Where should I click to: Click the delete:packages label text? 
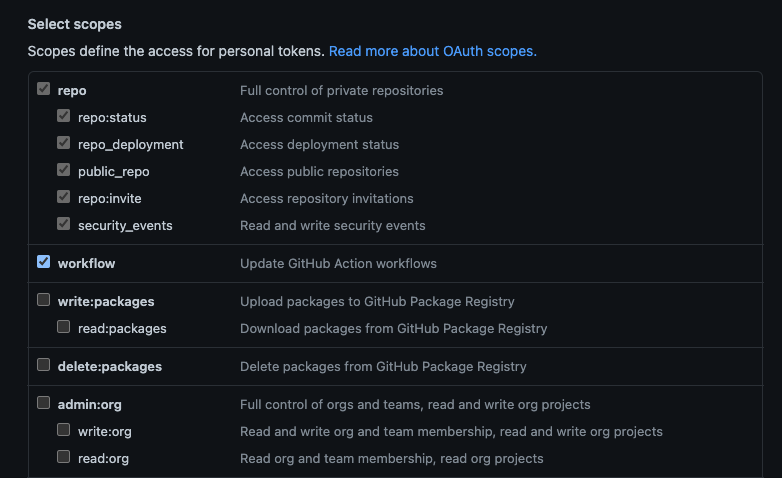tap(110, 367)
